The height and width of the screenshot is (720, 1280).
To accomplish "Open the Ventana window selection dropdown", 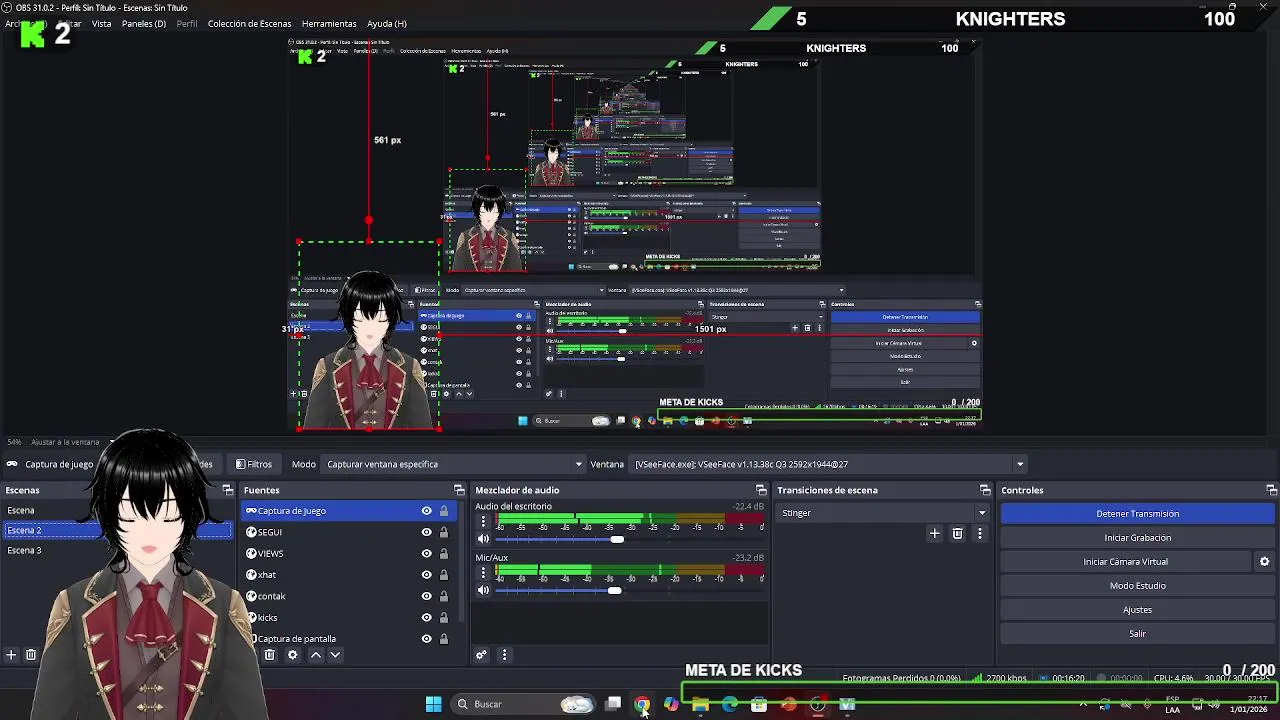I will click(830, 464).
